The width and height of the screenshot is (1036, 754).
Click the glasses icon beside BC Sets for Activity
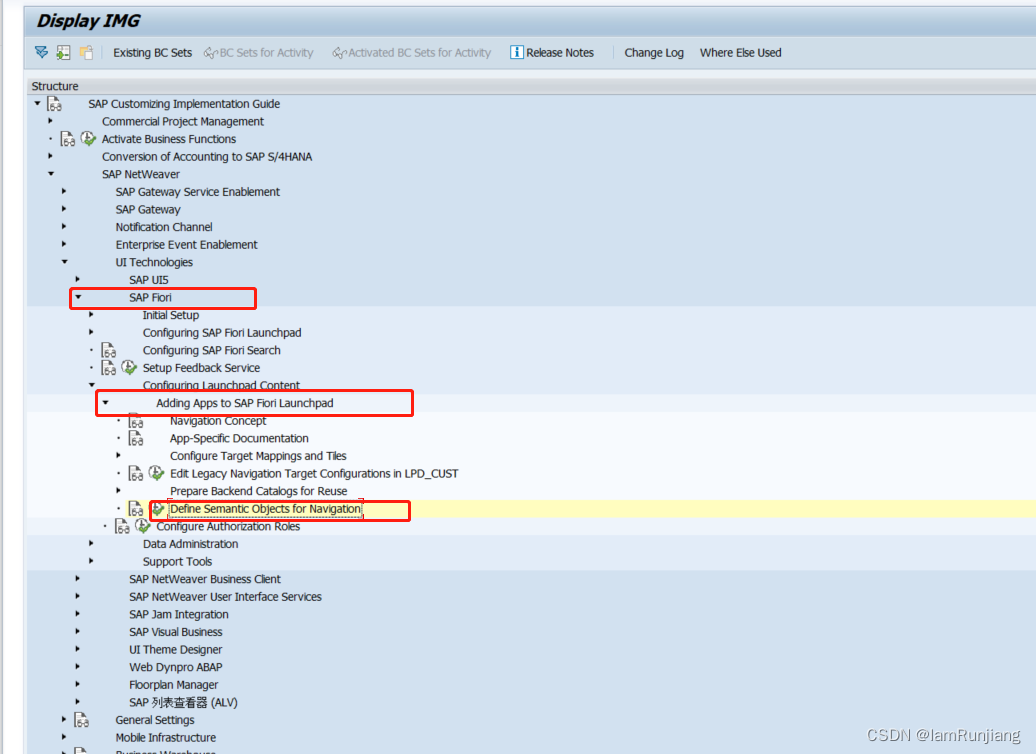tap(210, 52)
